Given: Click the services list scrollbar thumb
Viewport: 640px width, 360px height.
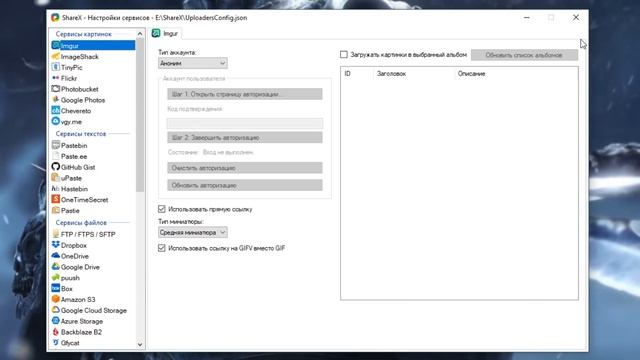Looking at the screenshot, I should pos(140,115).
